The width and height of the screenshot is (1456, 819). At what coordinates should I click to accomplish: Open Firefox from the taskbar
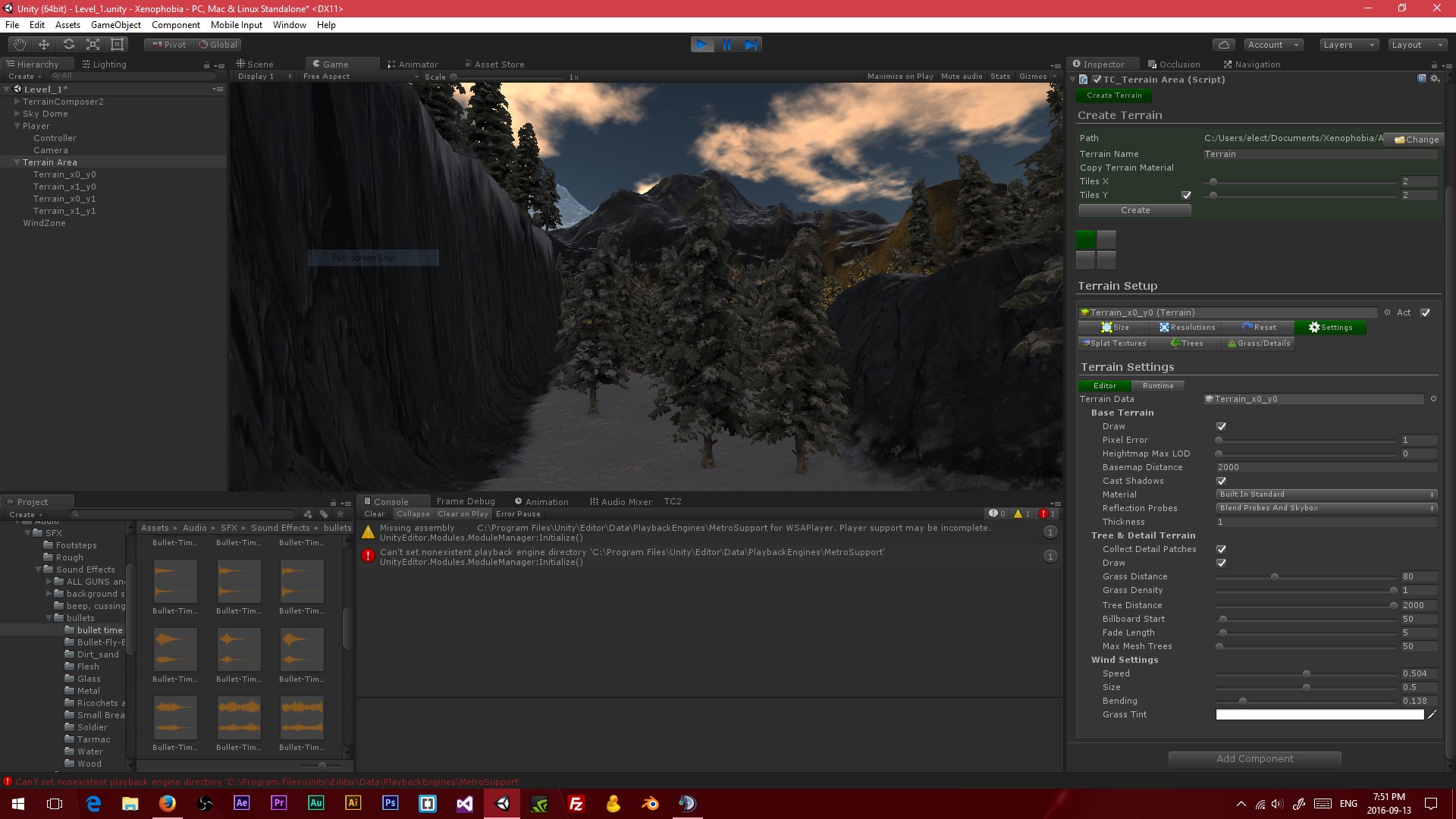[168, 804]
